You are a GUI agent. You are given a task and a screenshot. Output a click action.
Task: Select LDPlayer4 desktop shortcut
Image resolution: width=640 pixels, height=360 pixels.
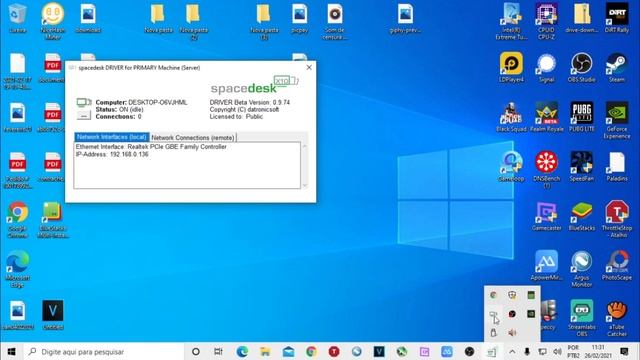[511, 67]
